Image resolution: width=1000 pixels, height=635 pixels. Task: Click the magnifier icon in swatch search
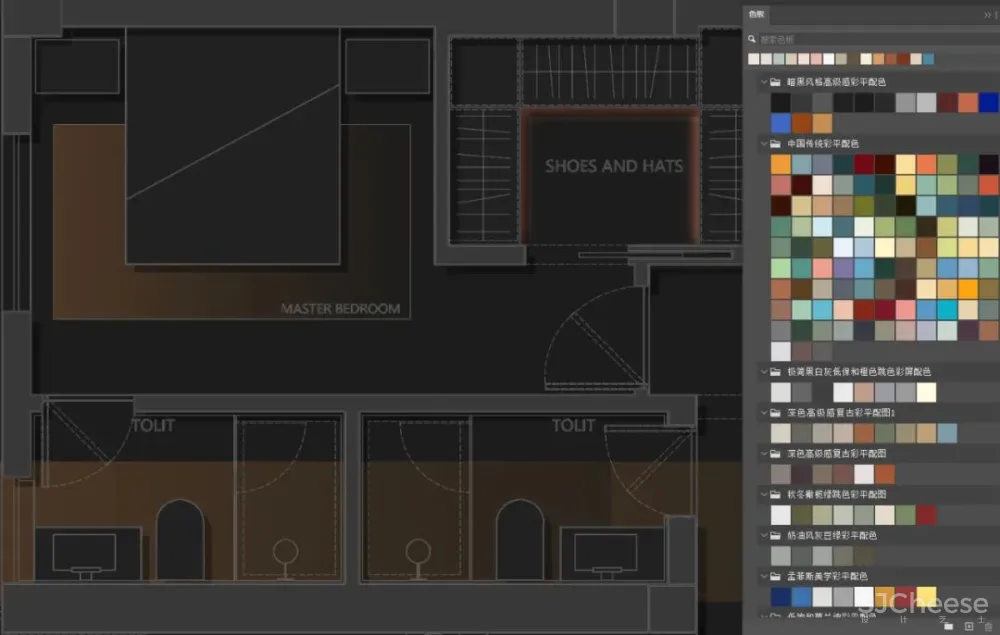[x=752, y=39]
